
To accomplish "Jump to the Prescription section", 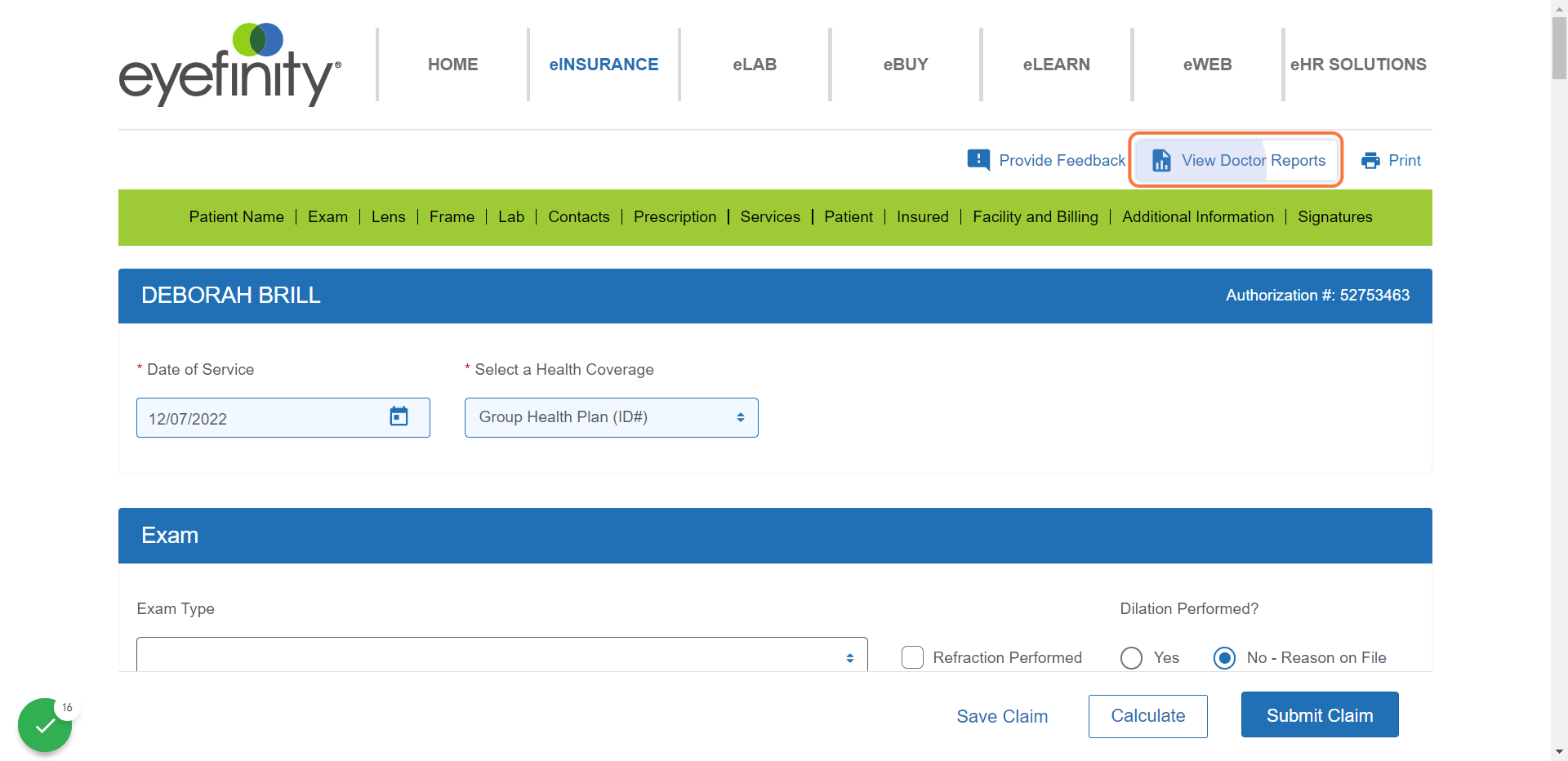I will click(675, 216).
